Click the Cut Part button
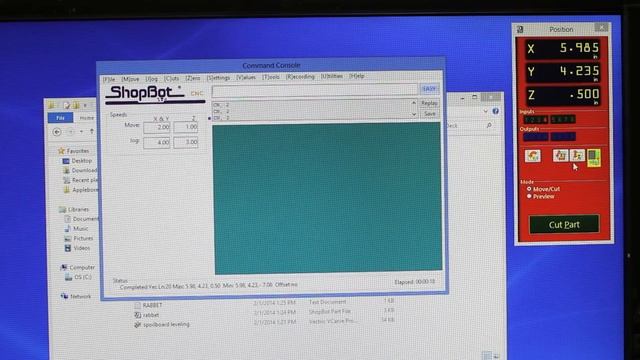Image resolution: width=640 pixels, height=360 pixels. click(564, 224)
